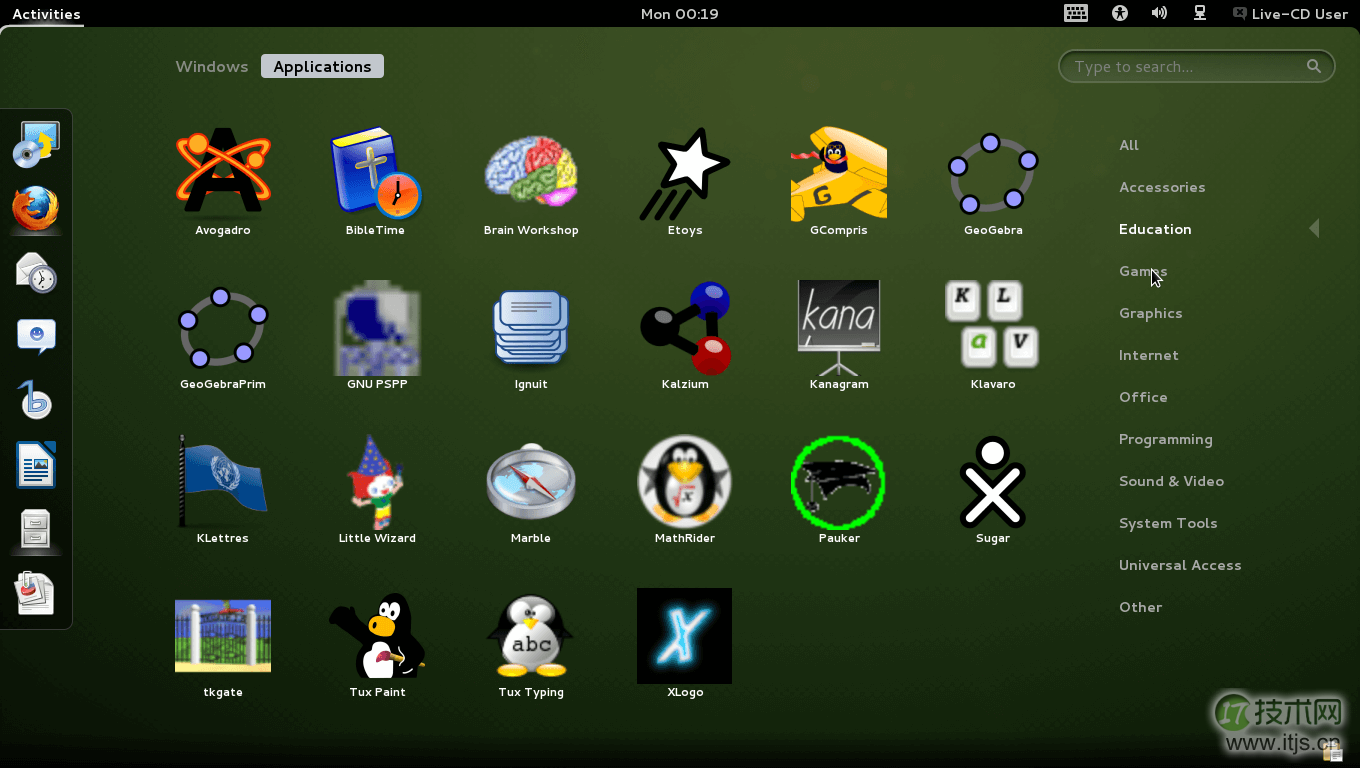Select the Sound & Video category
The width and height of the screenshot is (1360, 768).
pos(1171,481)
